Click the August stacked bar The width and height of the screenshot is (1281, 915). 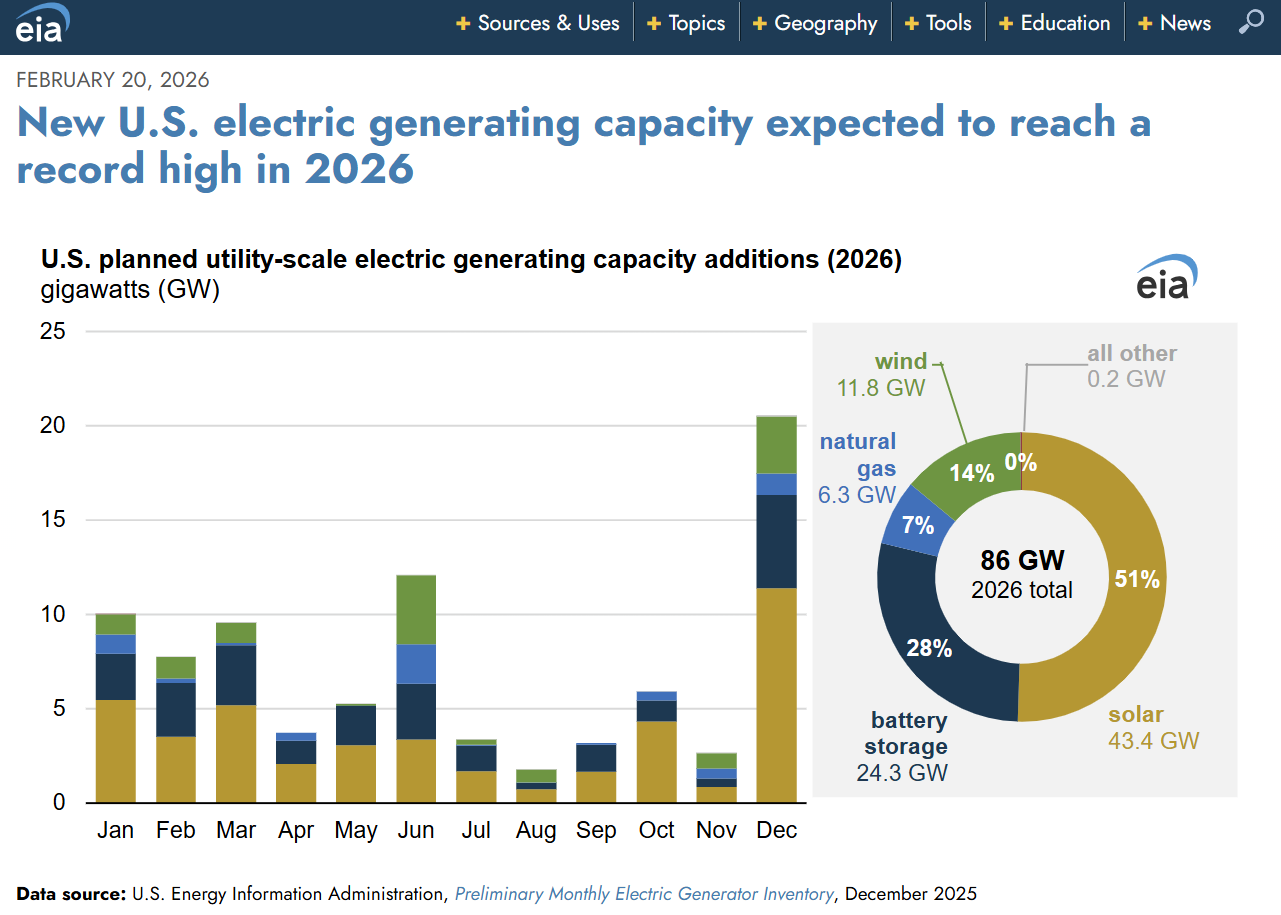pos(537,786)
